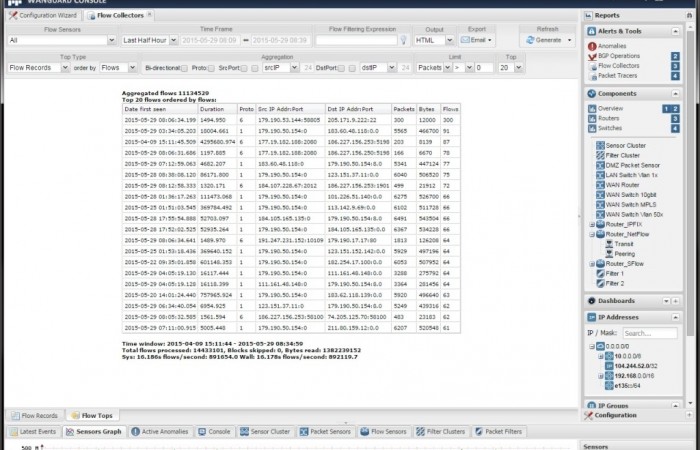
Task: Collapse the Alerts & Tools panel
Action: (675, 31)
